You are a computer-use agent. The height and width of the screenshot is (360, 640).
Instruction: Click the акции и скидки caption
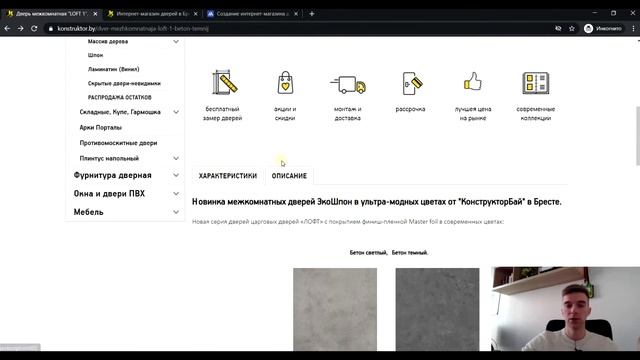point(285,113)
